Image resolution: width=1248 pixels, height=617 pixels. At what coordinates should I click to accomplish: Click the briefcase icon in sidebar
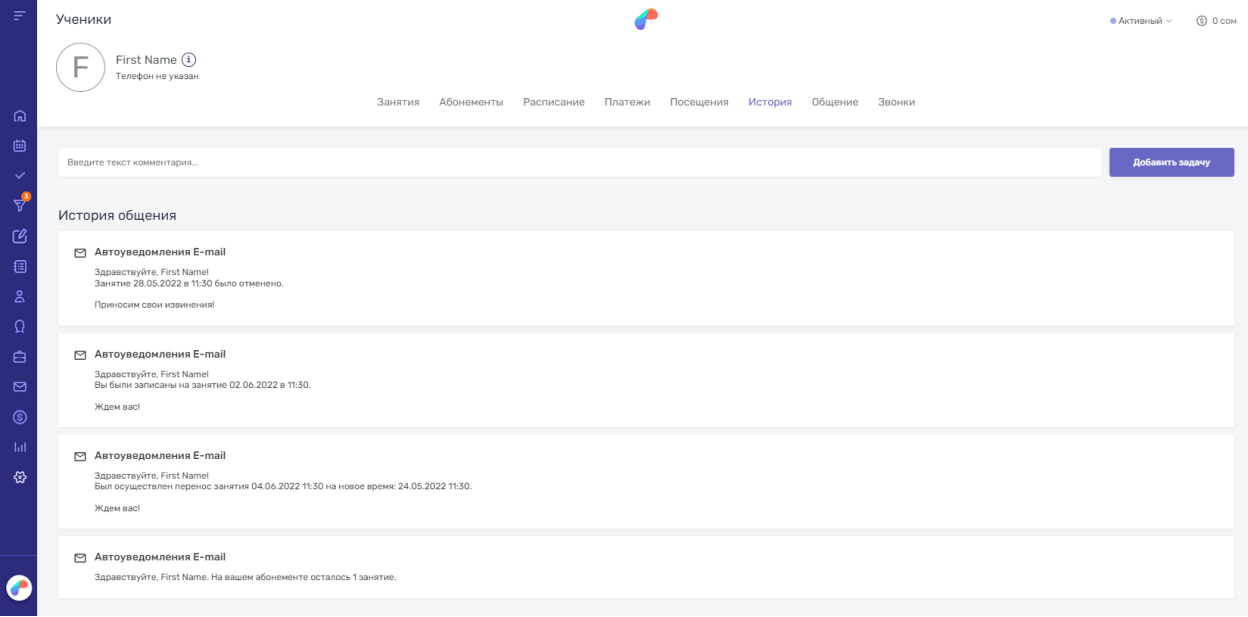[18, 356]
